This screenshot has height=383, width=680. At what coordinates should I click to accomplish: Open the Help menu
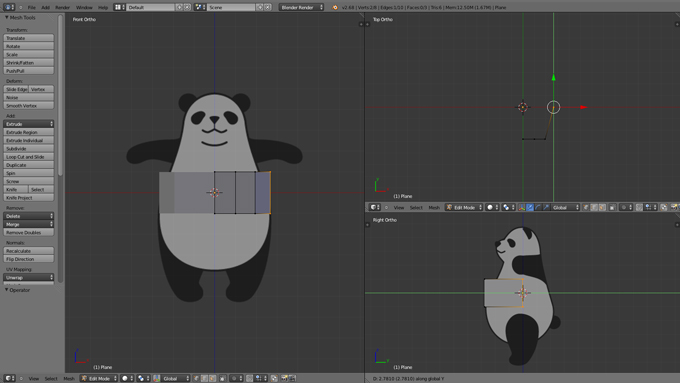103,7
